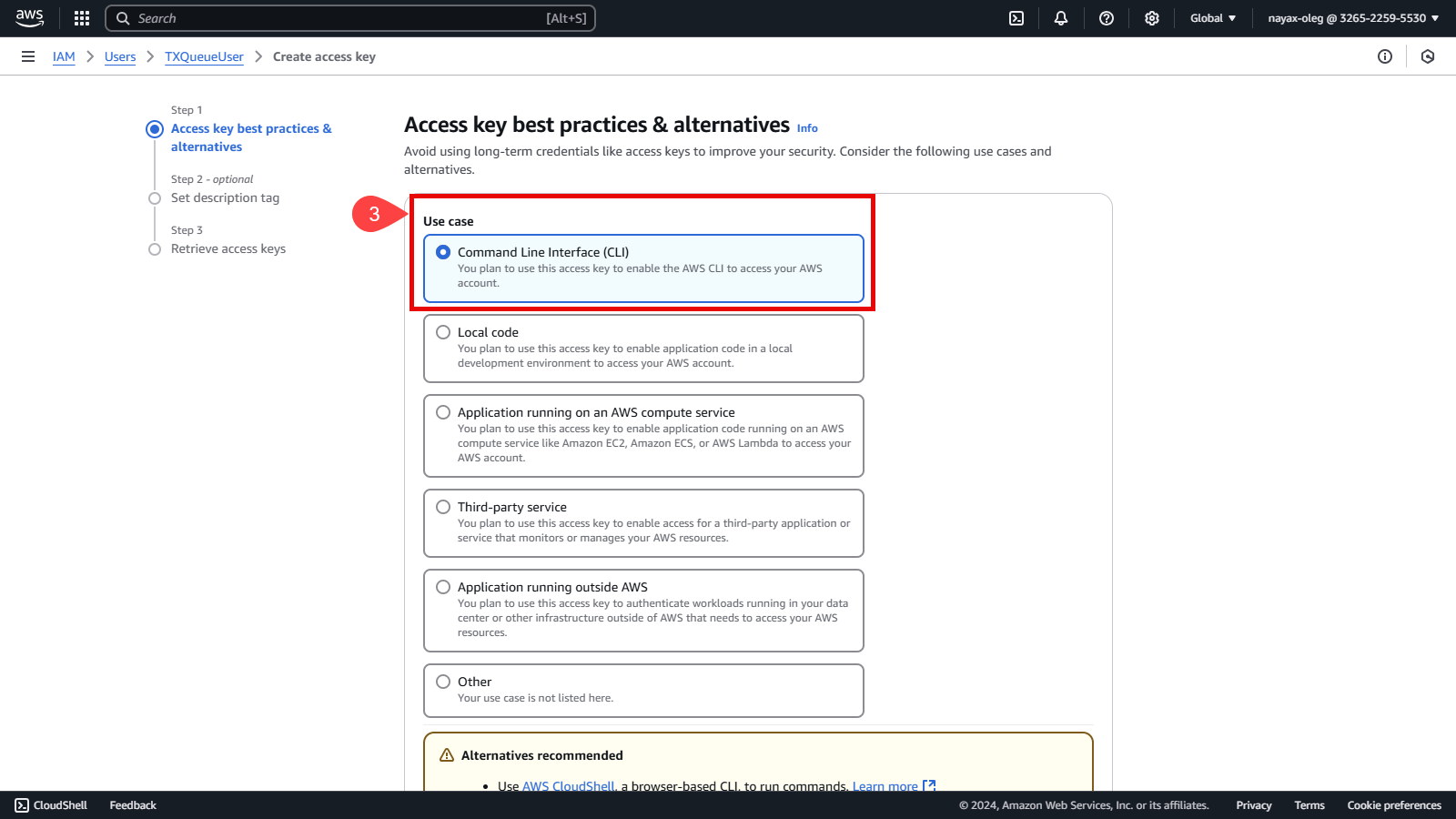Screen dimensions: 1456x819
Task: Launch CloudShell from top bar icon
Action: click(x=1016, y=18)
